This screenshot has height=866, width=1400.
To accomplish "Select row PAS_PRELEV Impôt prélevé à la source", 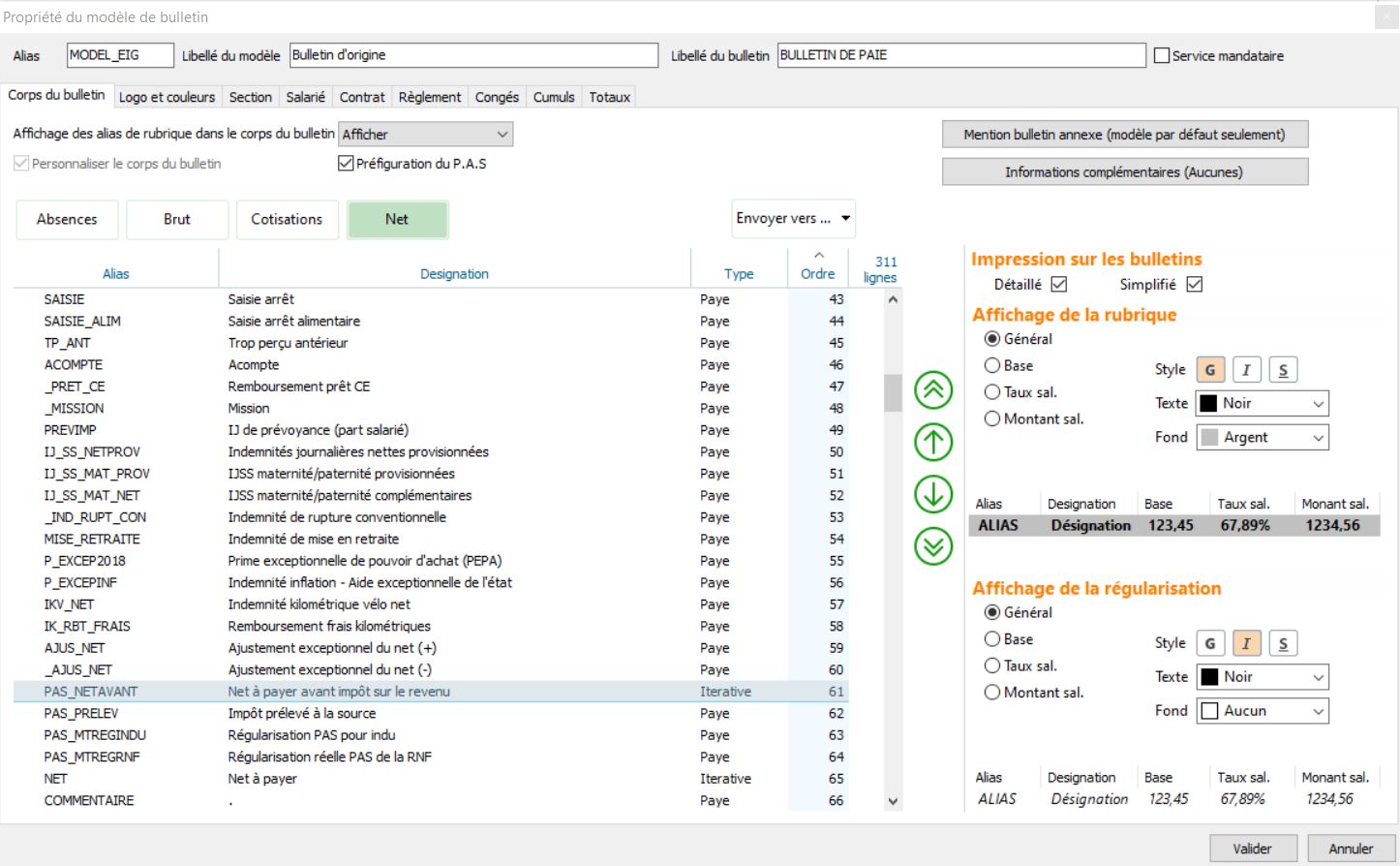I will 431,713.
